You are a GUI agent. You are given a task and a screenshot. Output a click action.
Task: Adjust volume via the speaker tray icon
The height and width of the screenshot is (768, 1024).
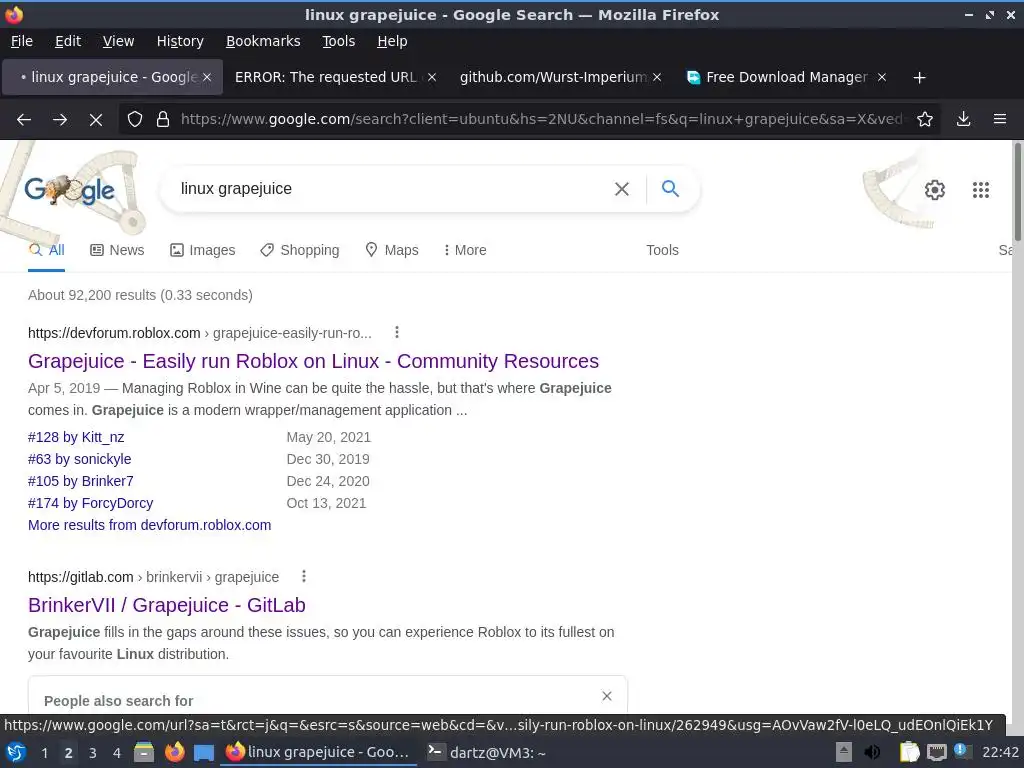click(872, 752)
